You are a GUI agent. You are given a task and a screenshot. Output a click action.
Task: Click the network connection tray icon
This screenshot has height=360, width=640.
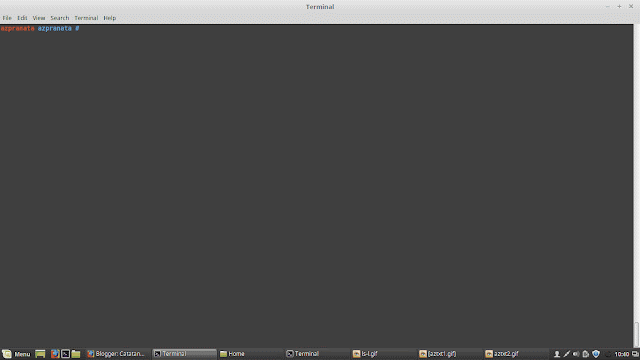567,354
